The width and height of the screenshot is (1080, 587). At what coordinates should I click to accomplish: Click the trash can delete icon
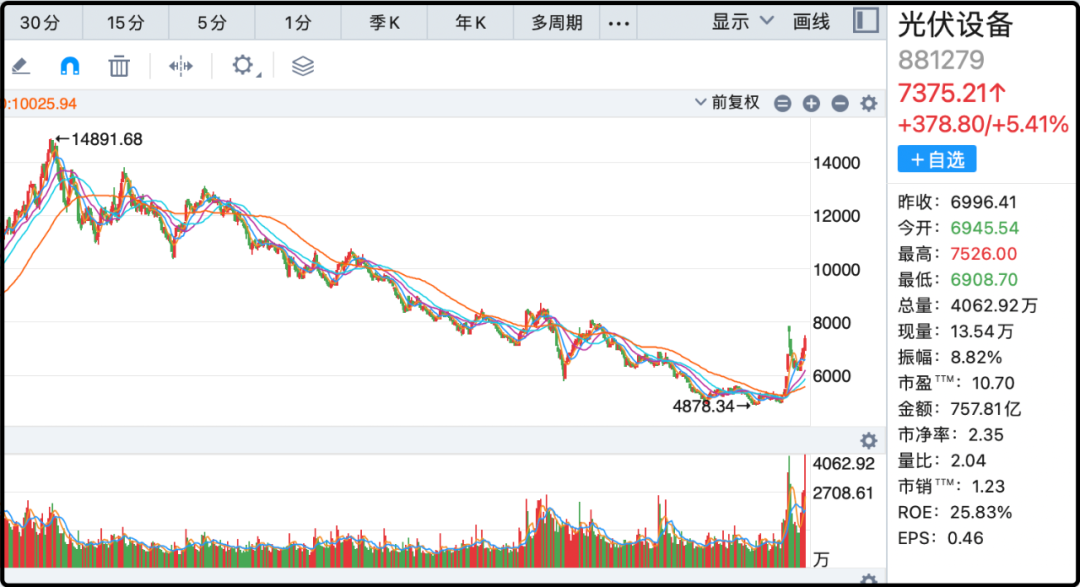pyautogui.click(x=119, y=66)
